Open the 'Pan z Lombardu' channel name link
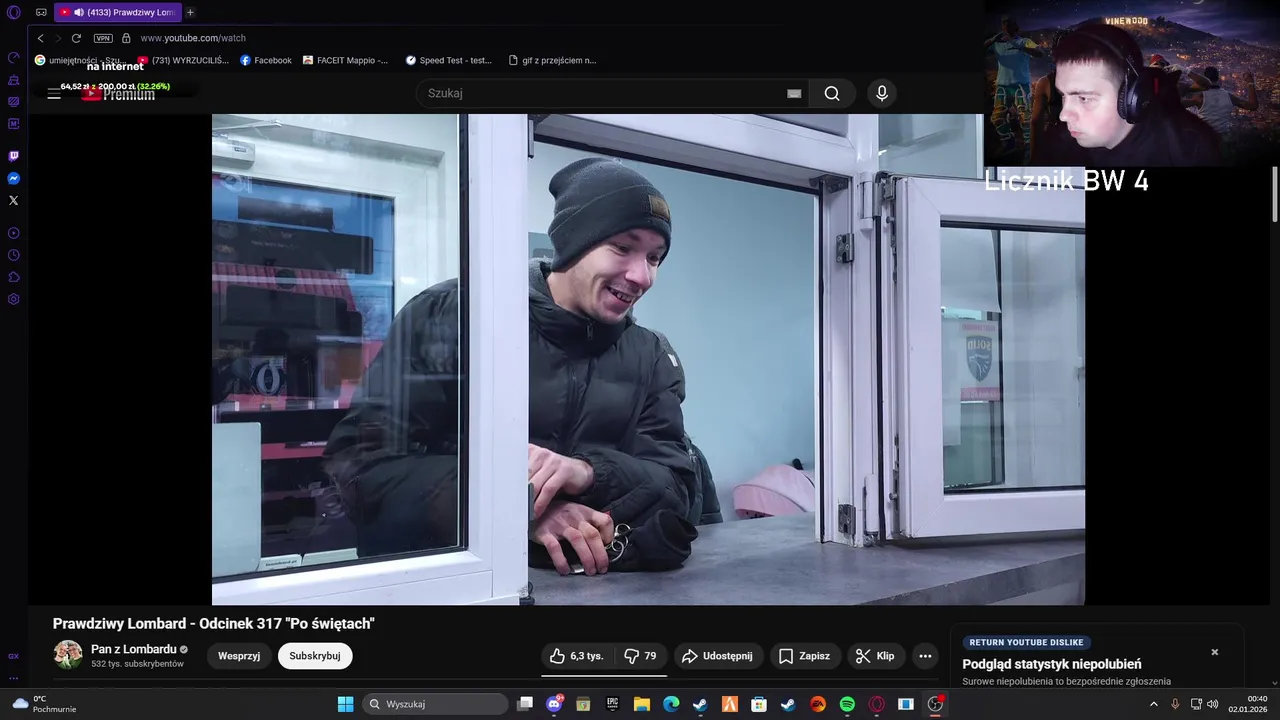Image resolution: width=1280 pixels, height=720 pixels. coord(134,649)
